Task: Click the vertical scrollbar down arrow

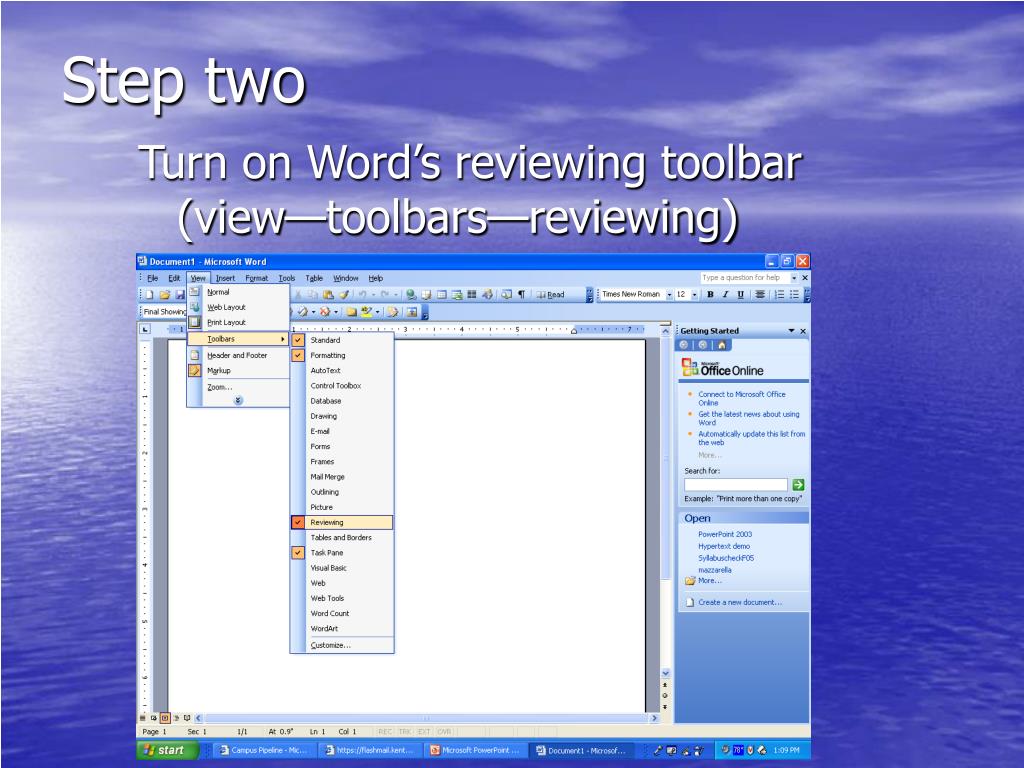Action: coord(665,673)
